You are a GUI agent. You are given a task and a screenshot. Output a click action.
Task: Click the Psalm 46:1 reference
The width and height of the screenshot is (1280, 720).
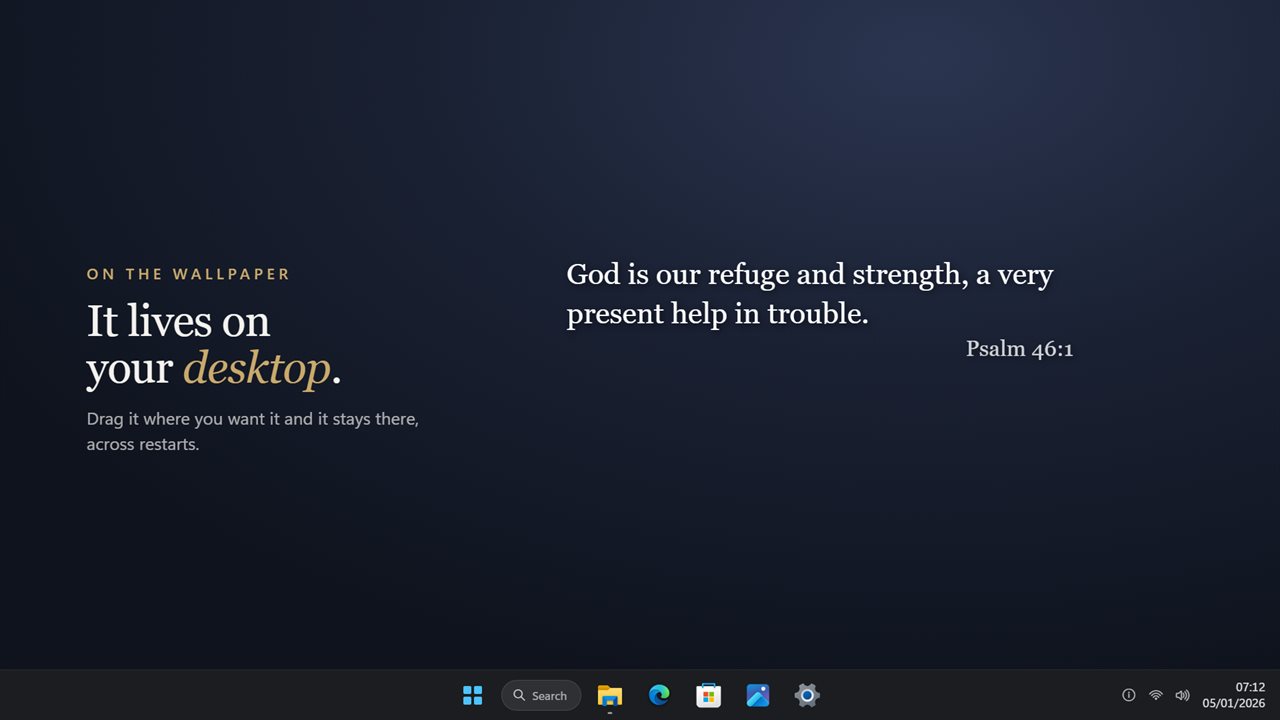click(x=1019, y=348)
